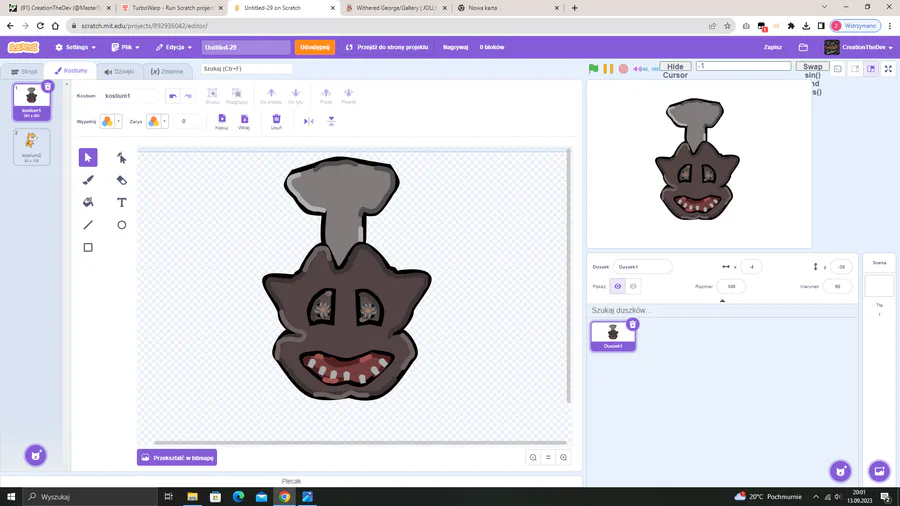Toggle the stage-hidden layout button
Image resolution: width=900 pixels, height=506 pixels.
coord(838,69)
